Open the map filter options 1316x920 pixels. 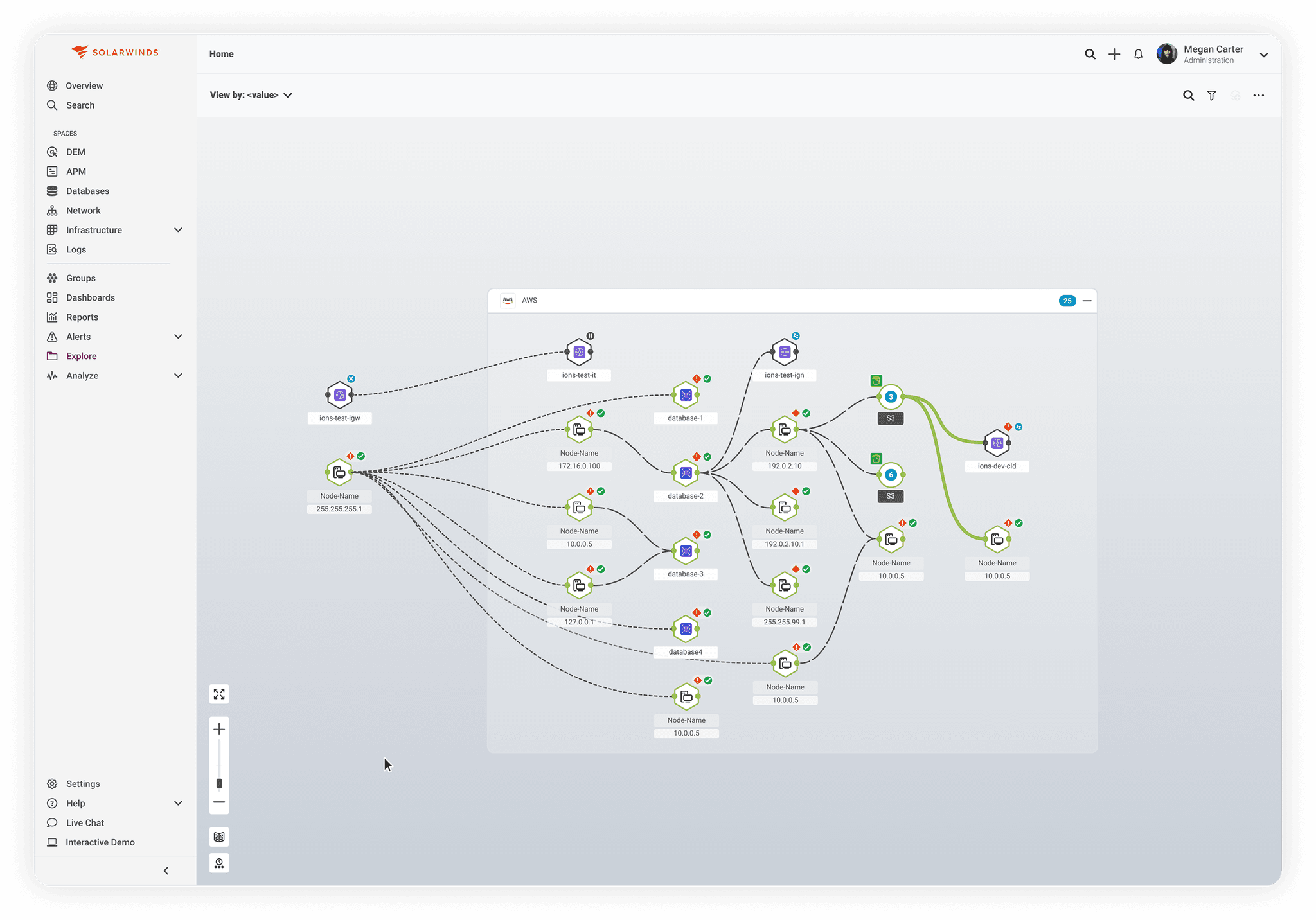(x=1212, y=95)
